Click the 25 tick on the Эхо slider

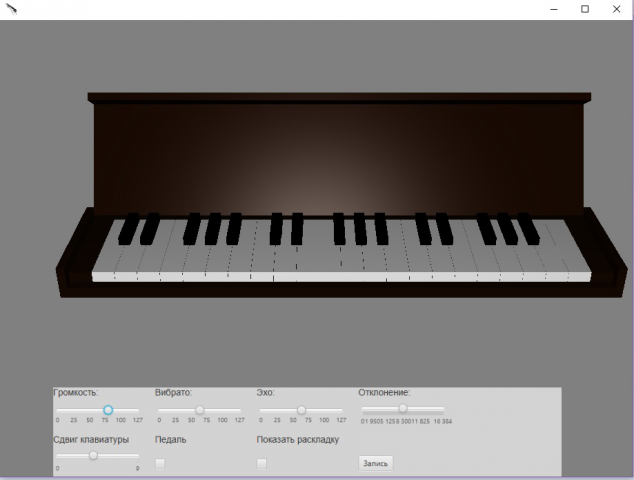point(277,420)
